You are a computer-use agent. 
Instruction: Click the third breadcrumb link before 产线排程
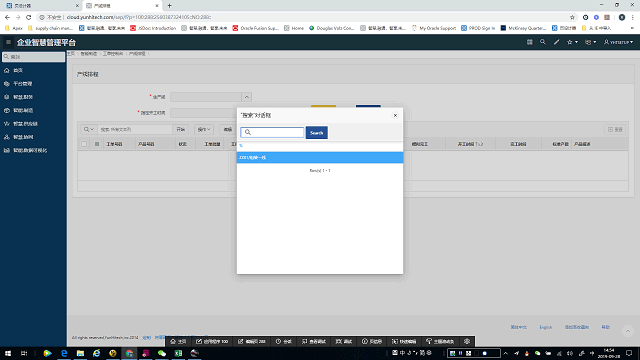(113, 53)
